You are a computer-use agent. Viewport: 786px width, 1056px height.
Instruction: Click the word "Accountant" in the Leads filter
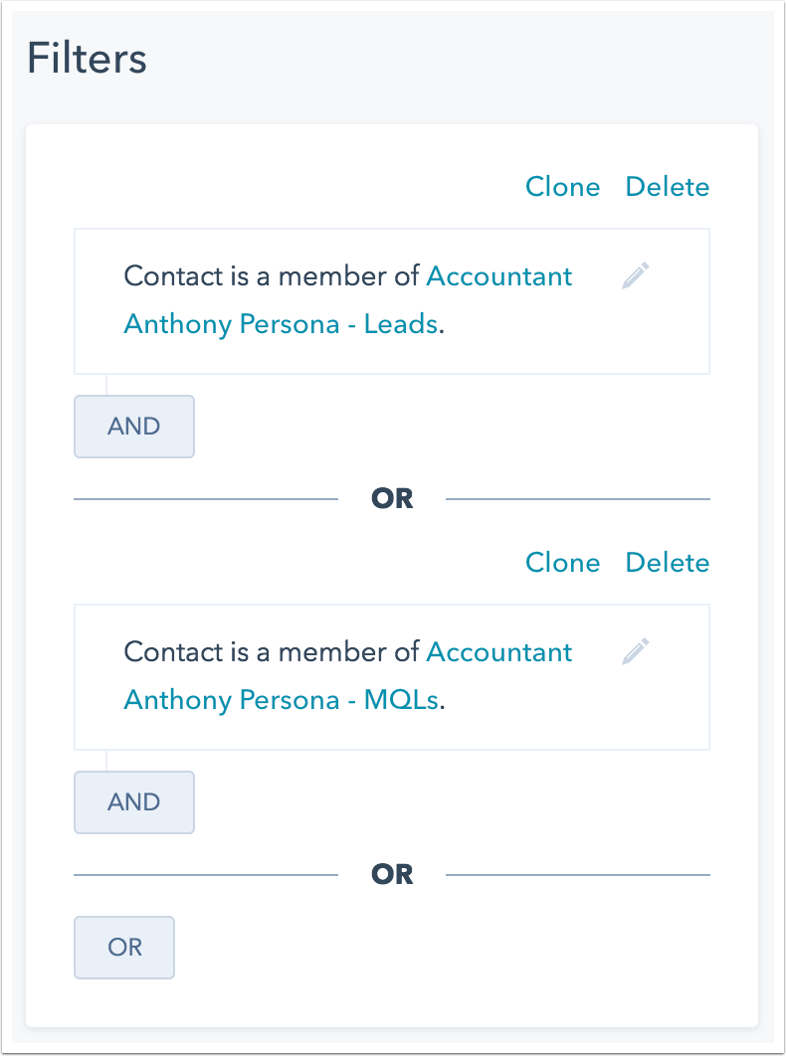pos(499,276)
